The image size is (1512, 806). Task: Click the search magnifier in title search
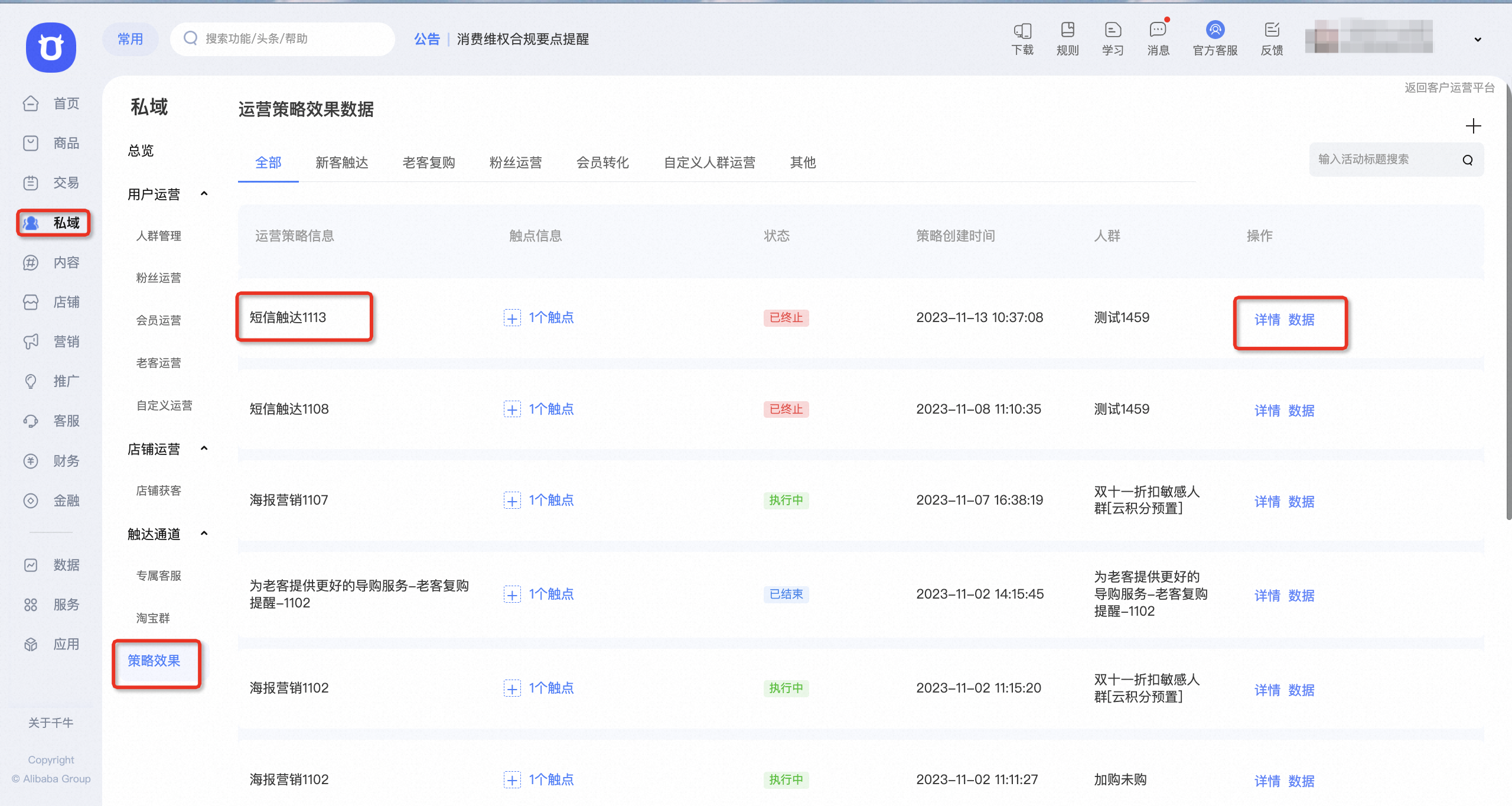tap(1468, 160)
